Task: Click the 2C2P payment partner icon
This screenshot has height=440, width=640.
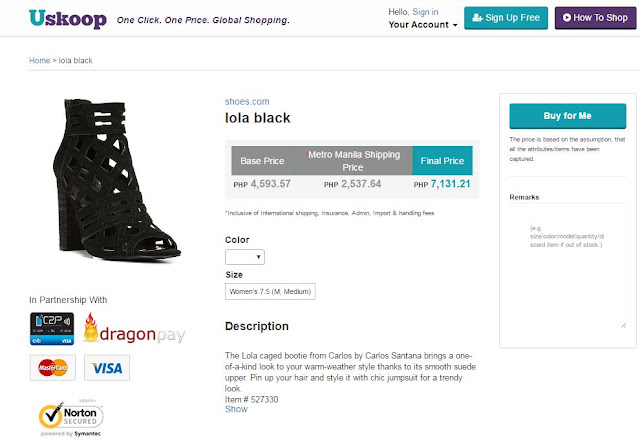Action: [52, 329]
